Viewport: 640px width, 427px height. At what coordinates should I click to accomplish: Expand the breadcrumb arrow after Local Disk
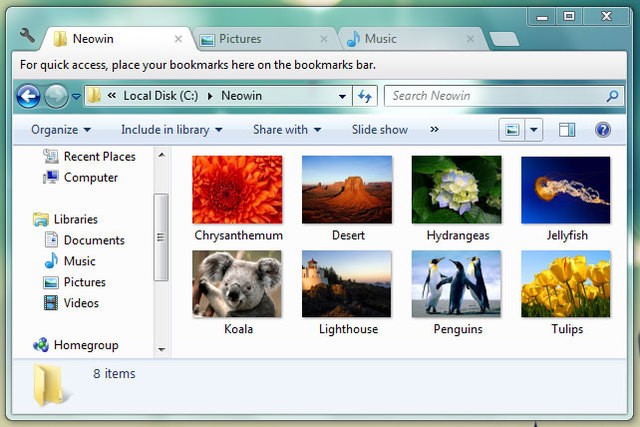pyautogui.click(x=210, y=96)
